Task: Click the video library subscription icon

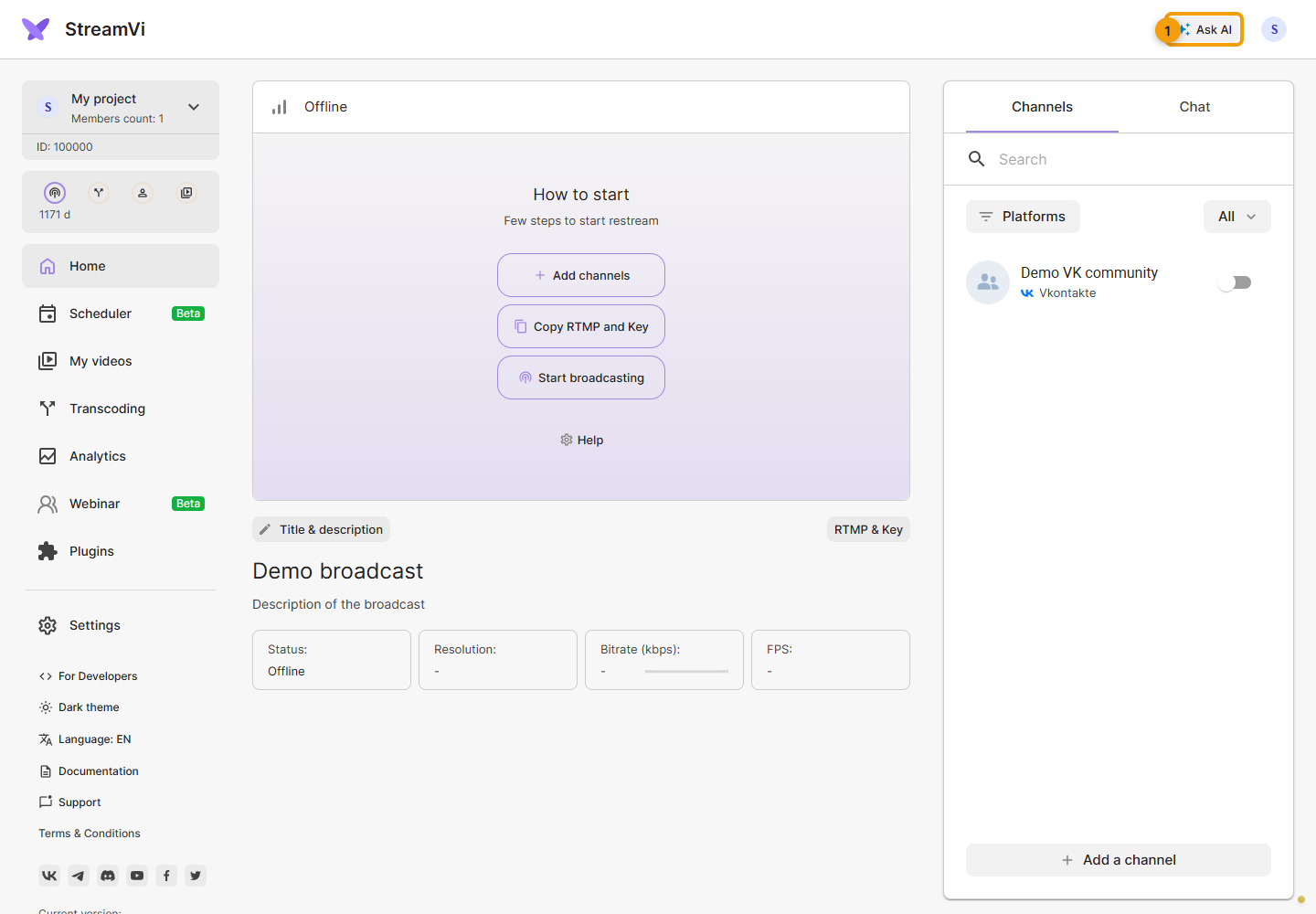Action: [x=186, y=193]
